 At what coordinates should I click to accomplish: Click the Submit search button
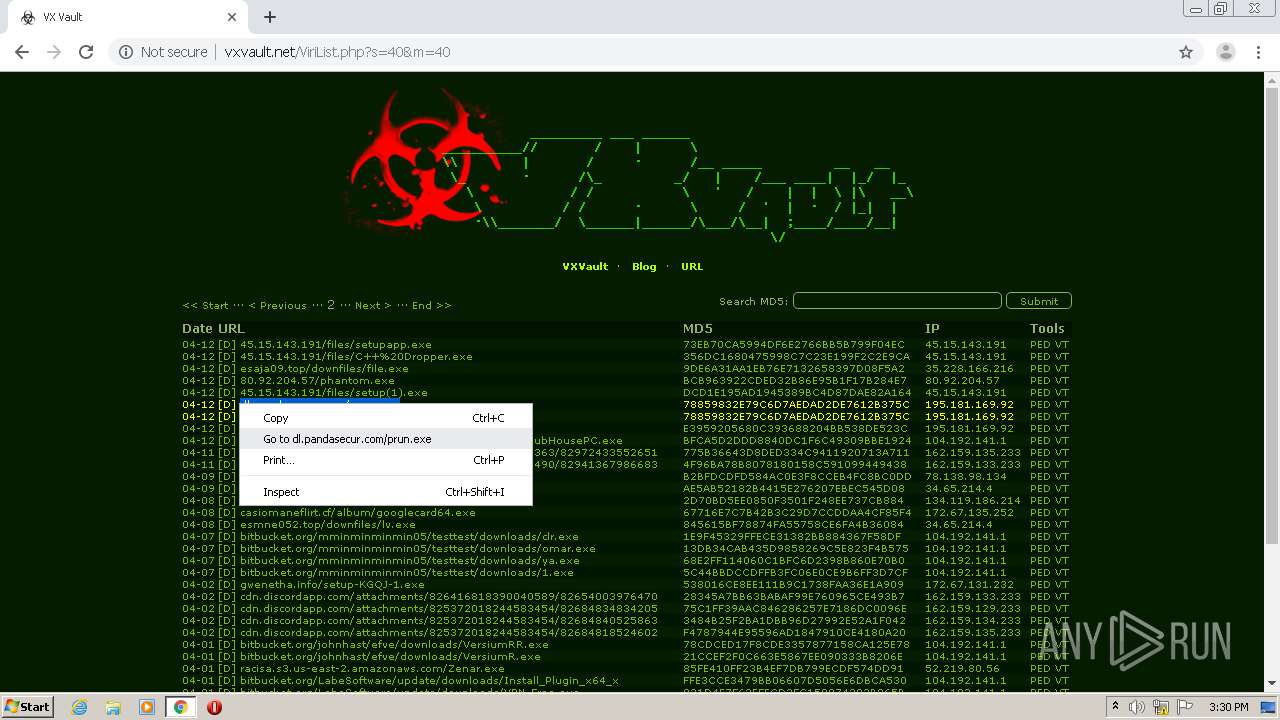[1039, 301]
